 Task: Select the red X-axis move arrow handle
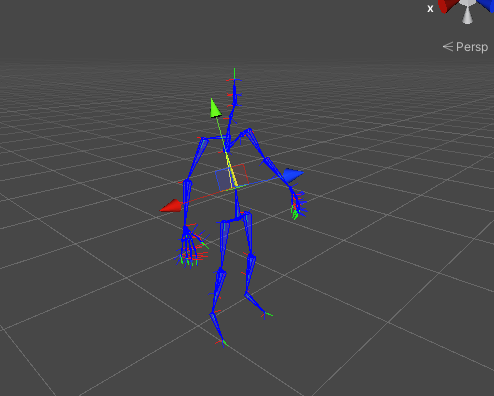coord(171,206)
